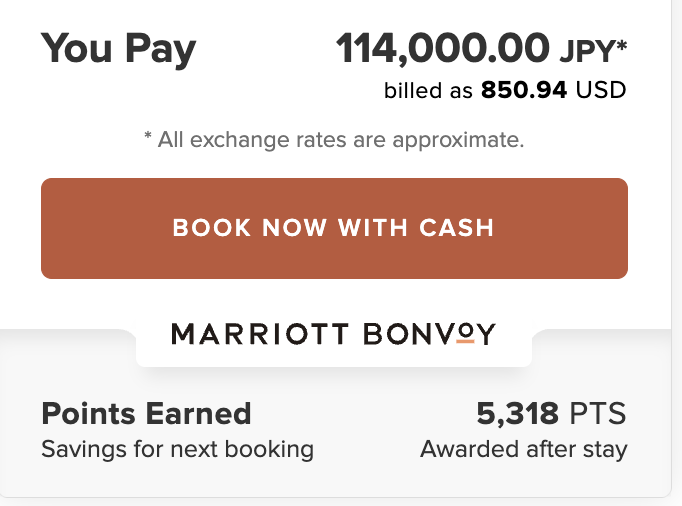Screen dimensions: 682x506
Task: Click the Points Earned heading
Action: pos(146,413)
